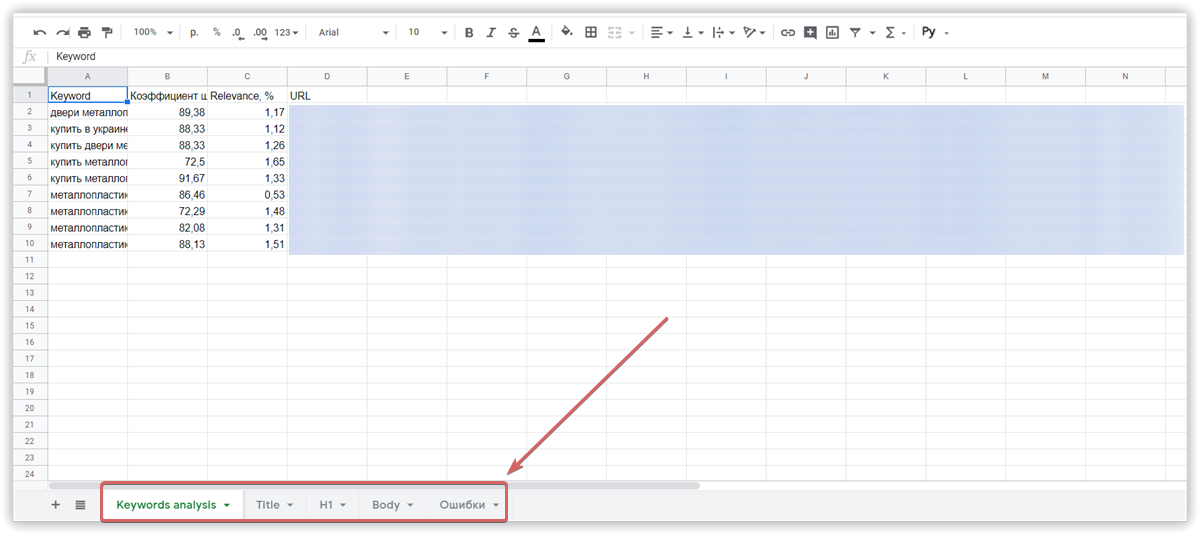Open fill color picker
The image size is (1200, 535).
tap(567, 32)
